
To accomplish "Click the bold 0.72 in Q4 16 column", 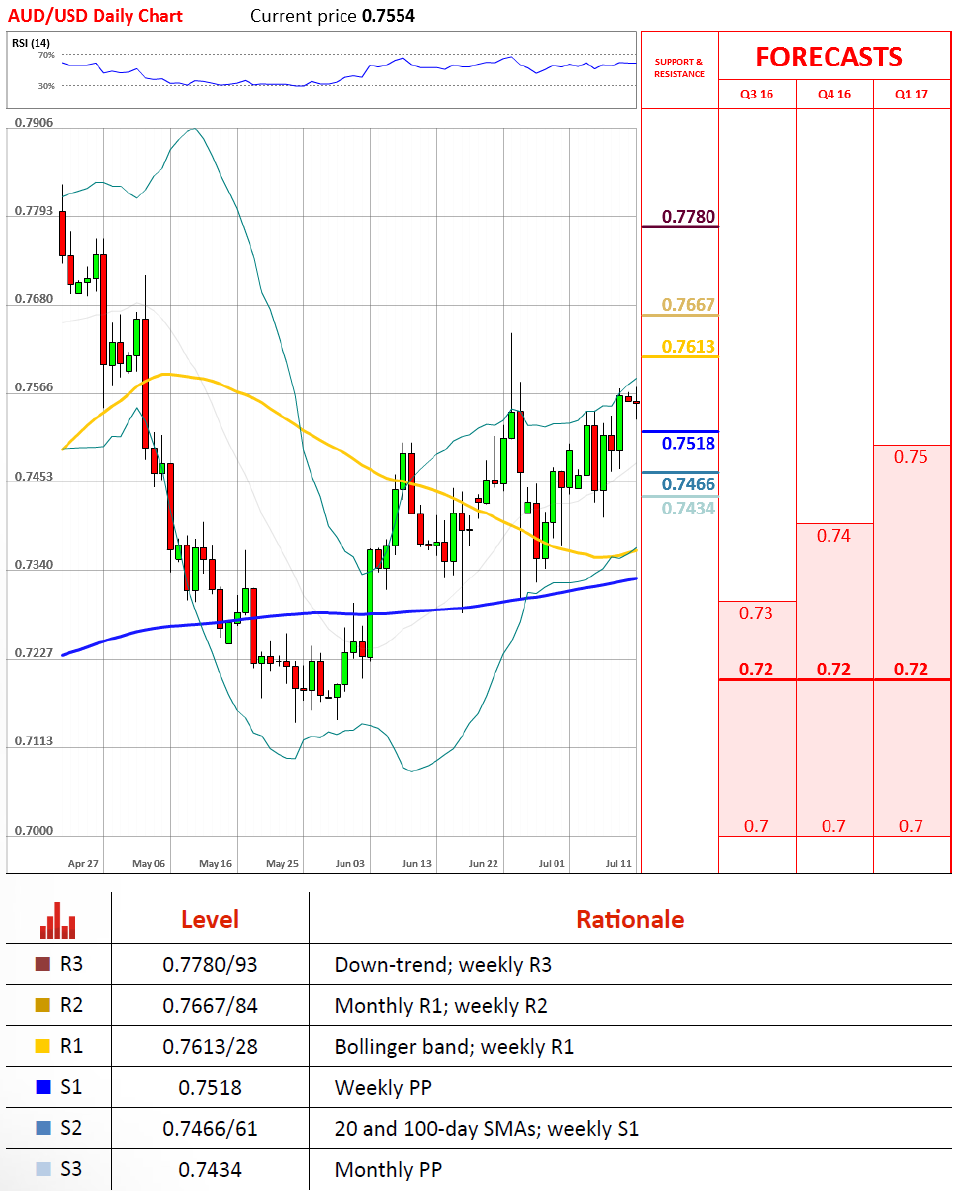I will [x=834, y=669].
